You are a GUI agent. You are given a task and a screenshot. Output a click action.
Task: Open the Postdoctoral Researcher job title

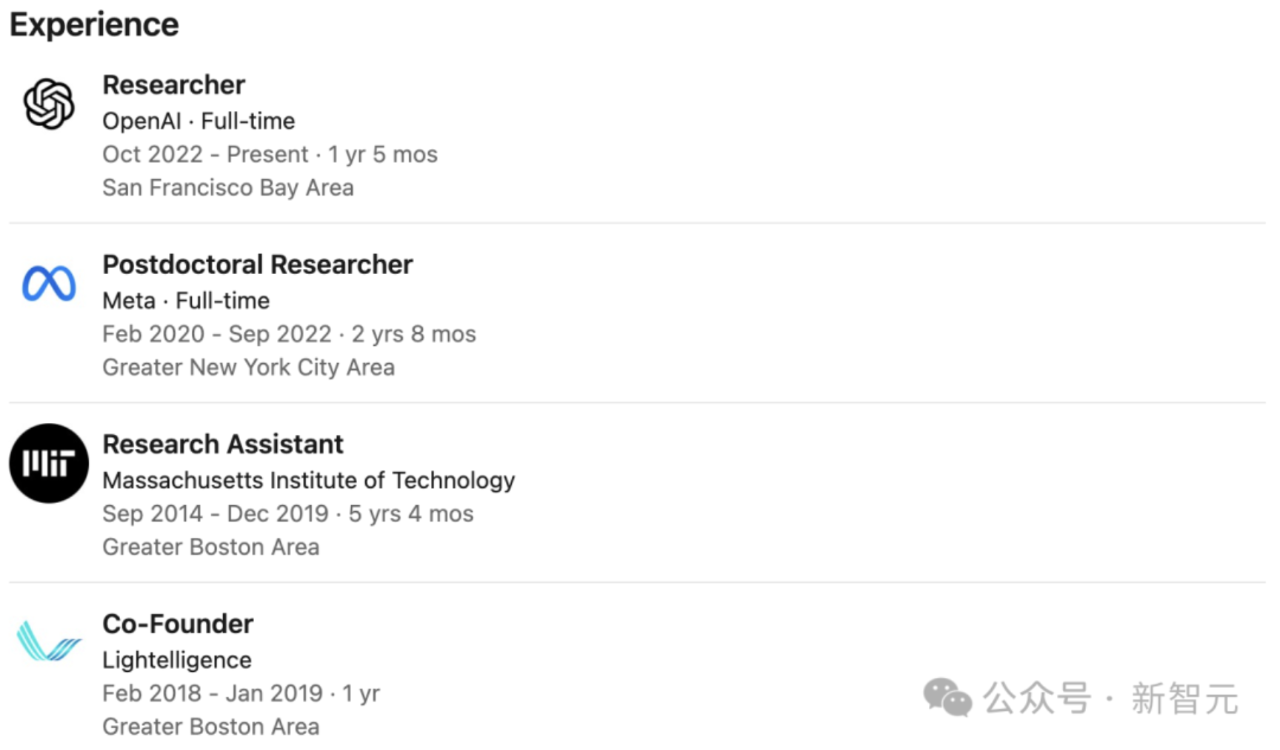pyautogui.click(x=258, y=264)
